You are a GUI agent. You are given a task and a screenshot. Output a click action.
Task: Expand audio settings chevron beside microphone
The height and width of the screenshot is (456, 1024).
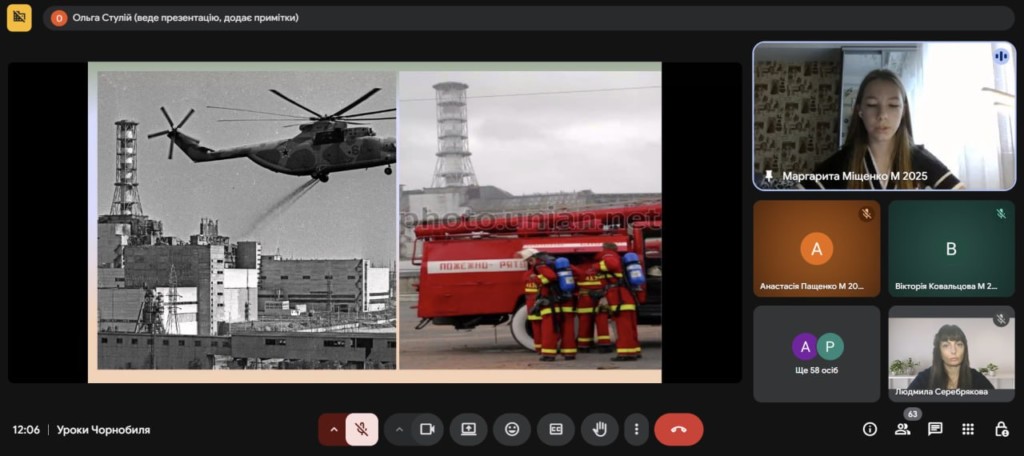pyautogui.click(x=333, y=429)
